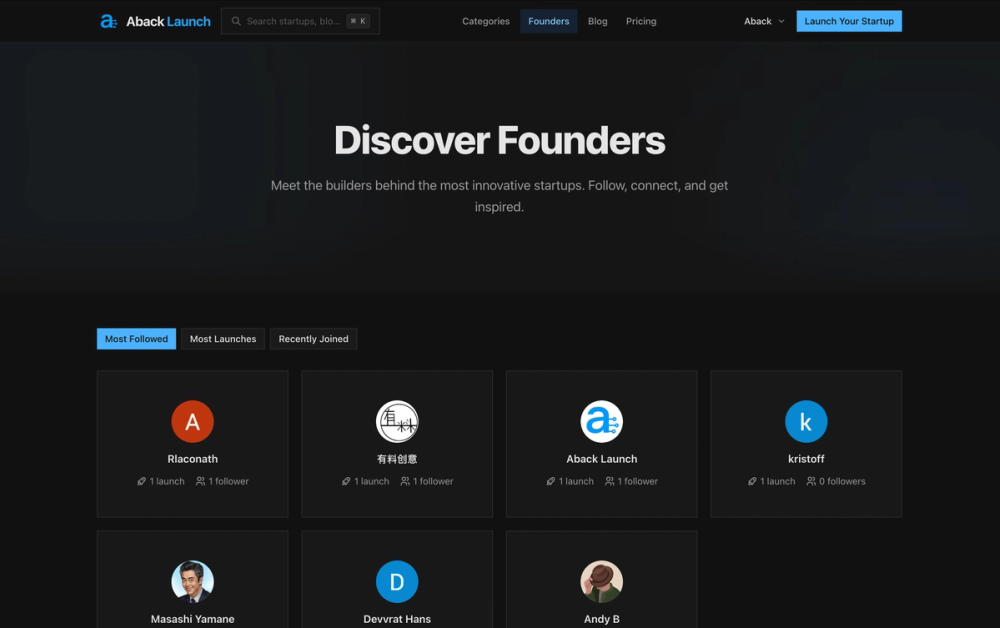Open kristoff founder name link
Viewport: 1000px width, 628px height.
[x=806, y=459]
